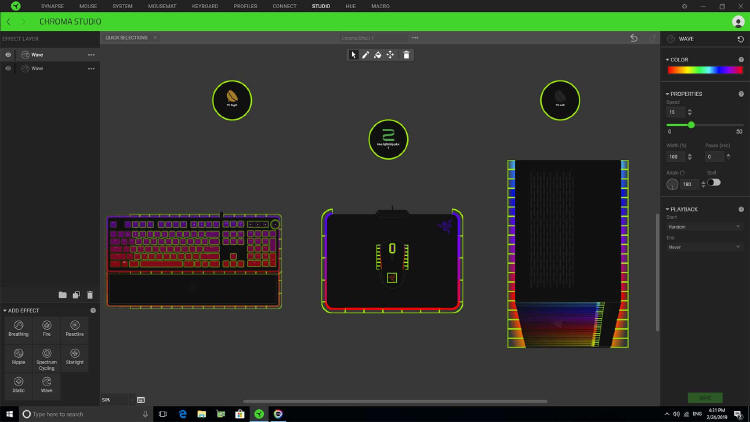Open the Mousemat tab
The width and height of the screenshot is (750, 422).
pyautogui.click(x=162, y=6)
